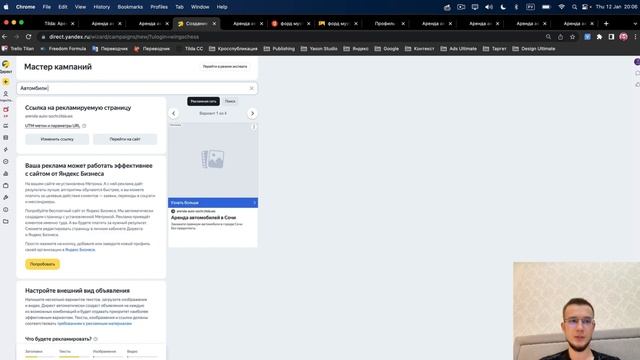This screenshot has height=360, width=640.
Task: Open Design Ultimate bookmarks folder
Action: click(x=534, y=49)
